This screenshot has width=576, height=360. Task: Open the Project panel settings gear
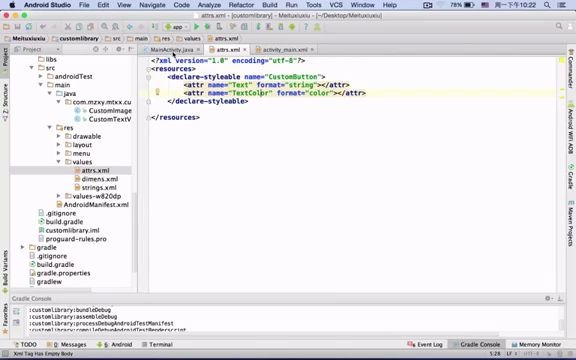[119, 49]
